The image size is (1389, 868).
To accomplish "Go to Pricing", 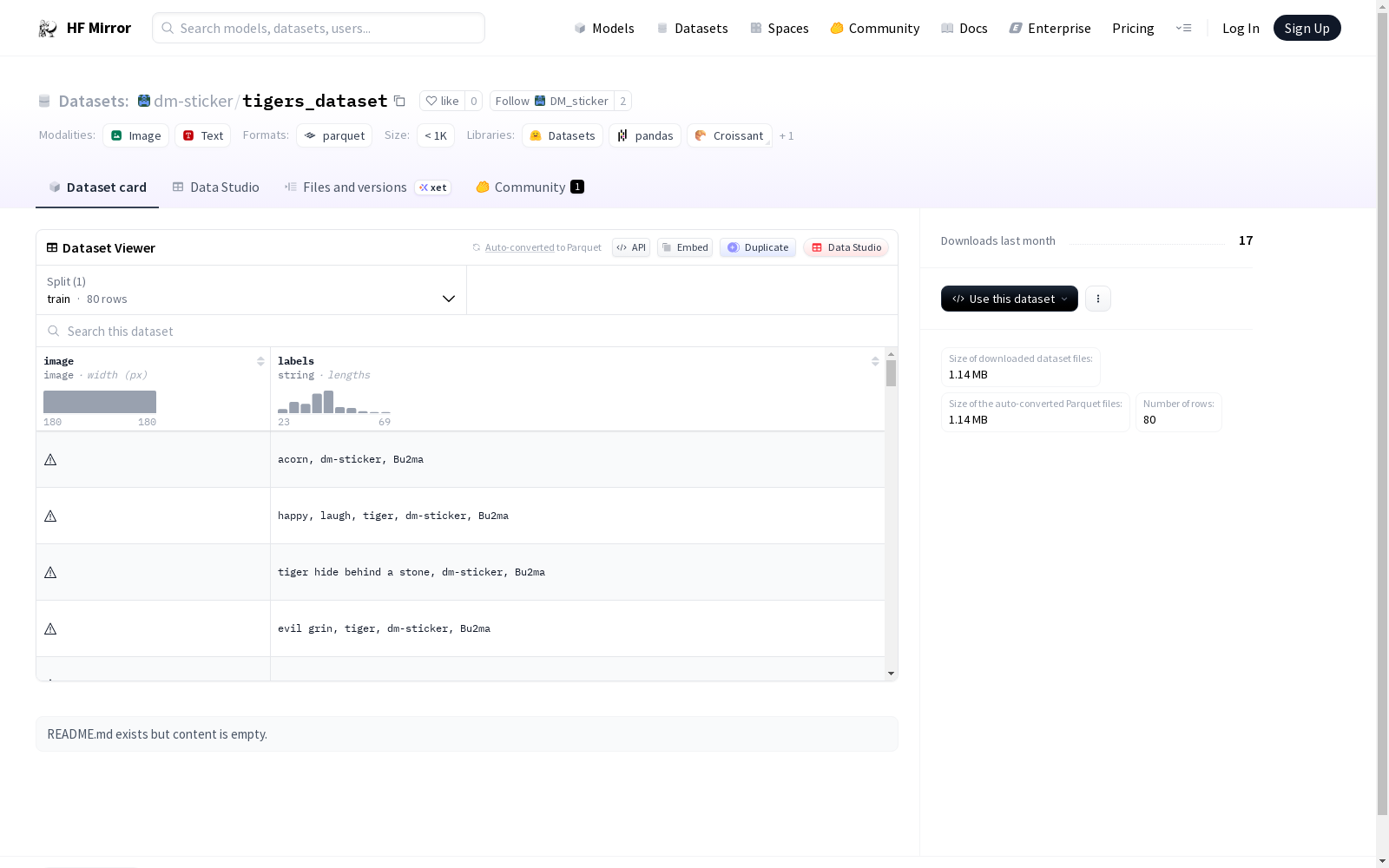I will (x=1133, y=28).
